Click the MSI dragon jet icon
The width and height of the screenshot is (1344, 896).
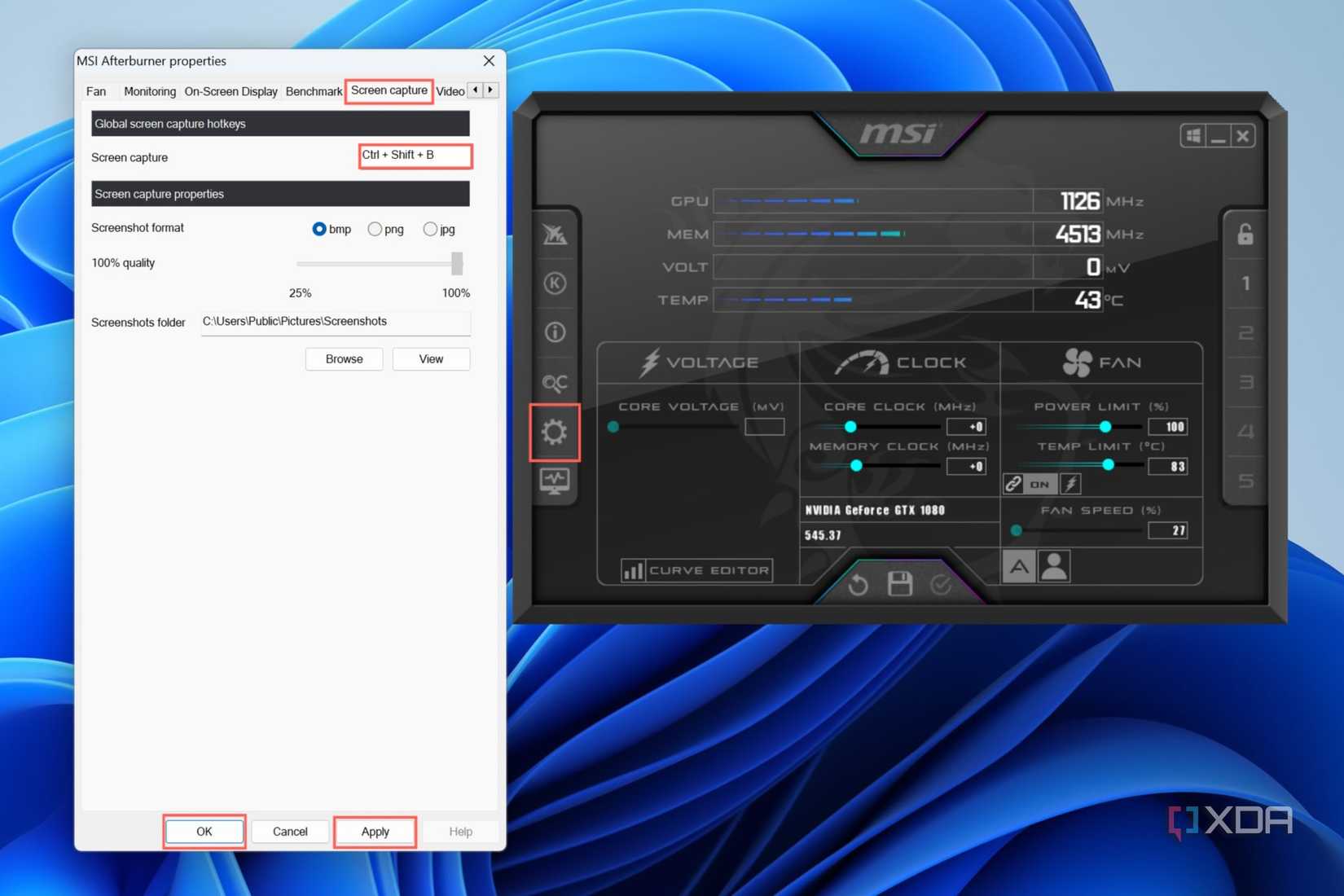pos(555,235)
